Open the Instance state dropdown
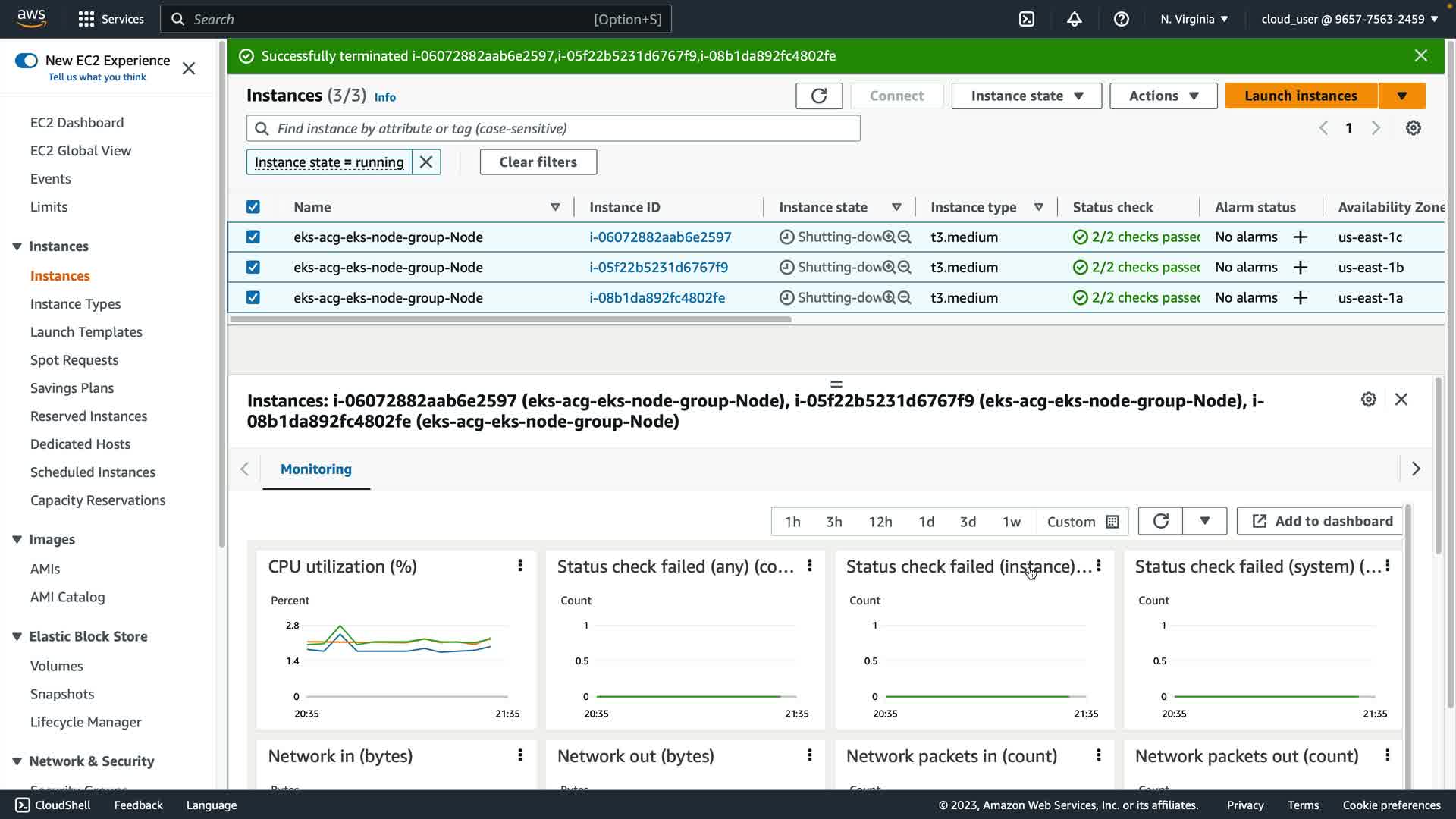The image size is (1456, 819). click(x=1026, y=96)
